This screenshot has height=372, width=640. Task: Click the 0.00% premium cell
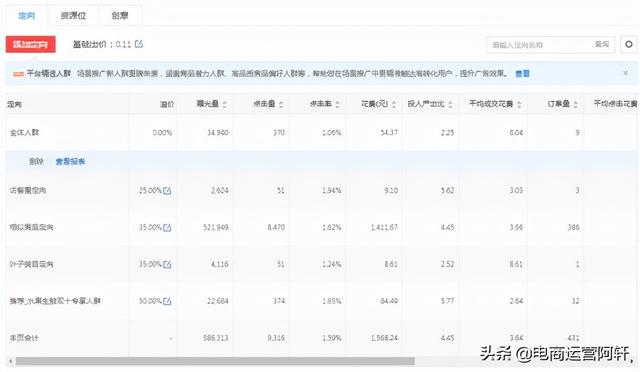(x=162, y=133)
